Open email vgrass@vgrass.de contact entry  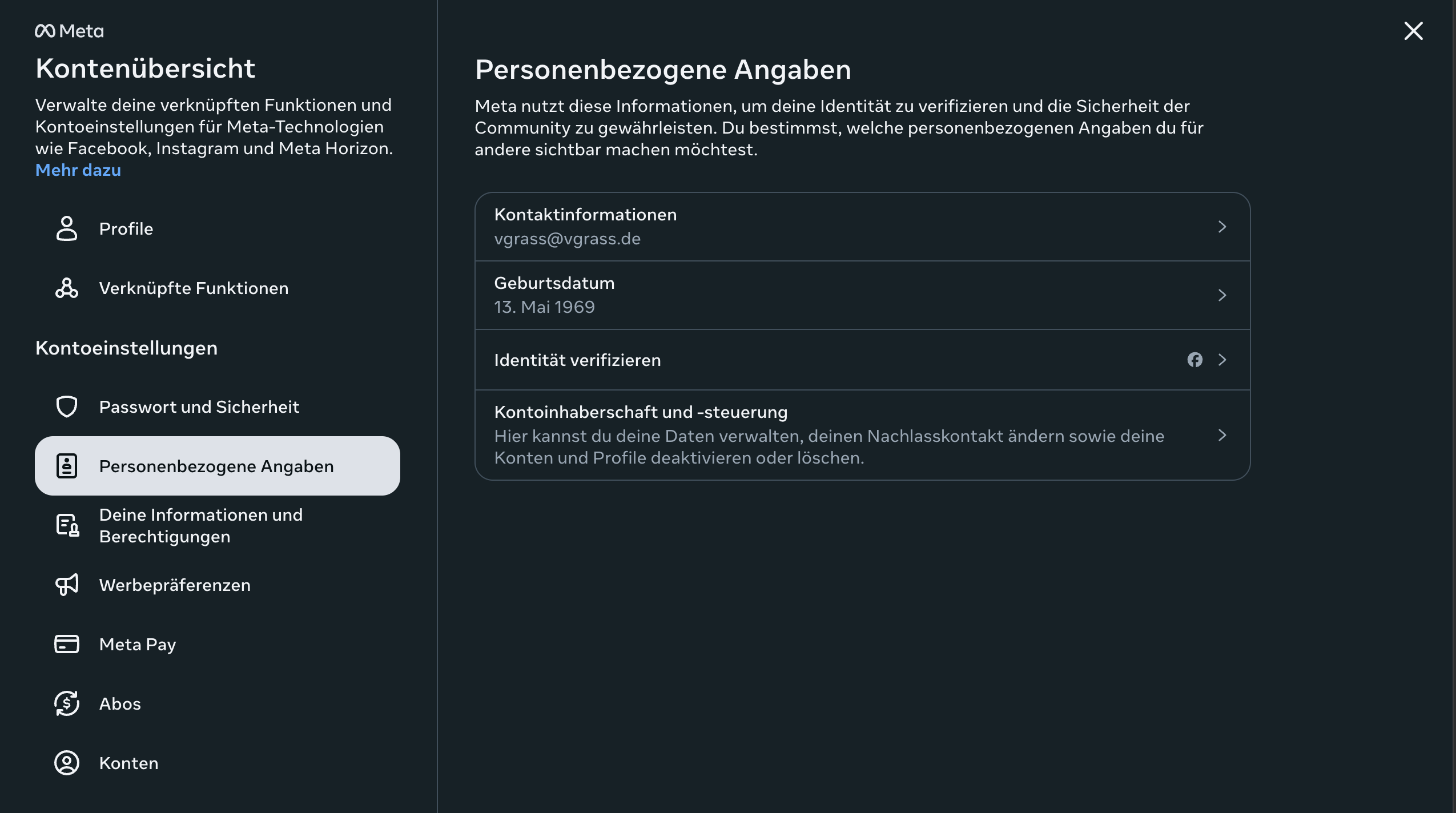[567, 239]
